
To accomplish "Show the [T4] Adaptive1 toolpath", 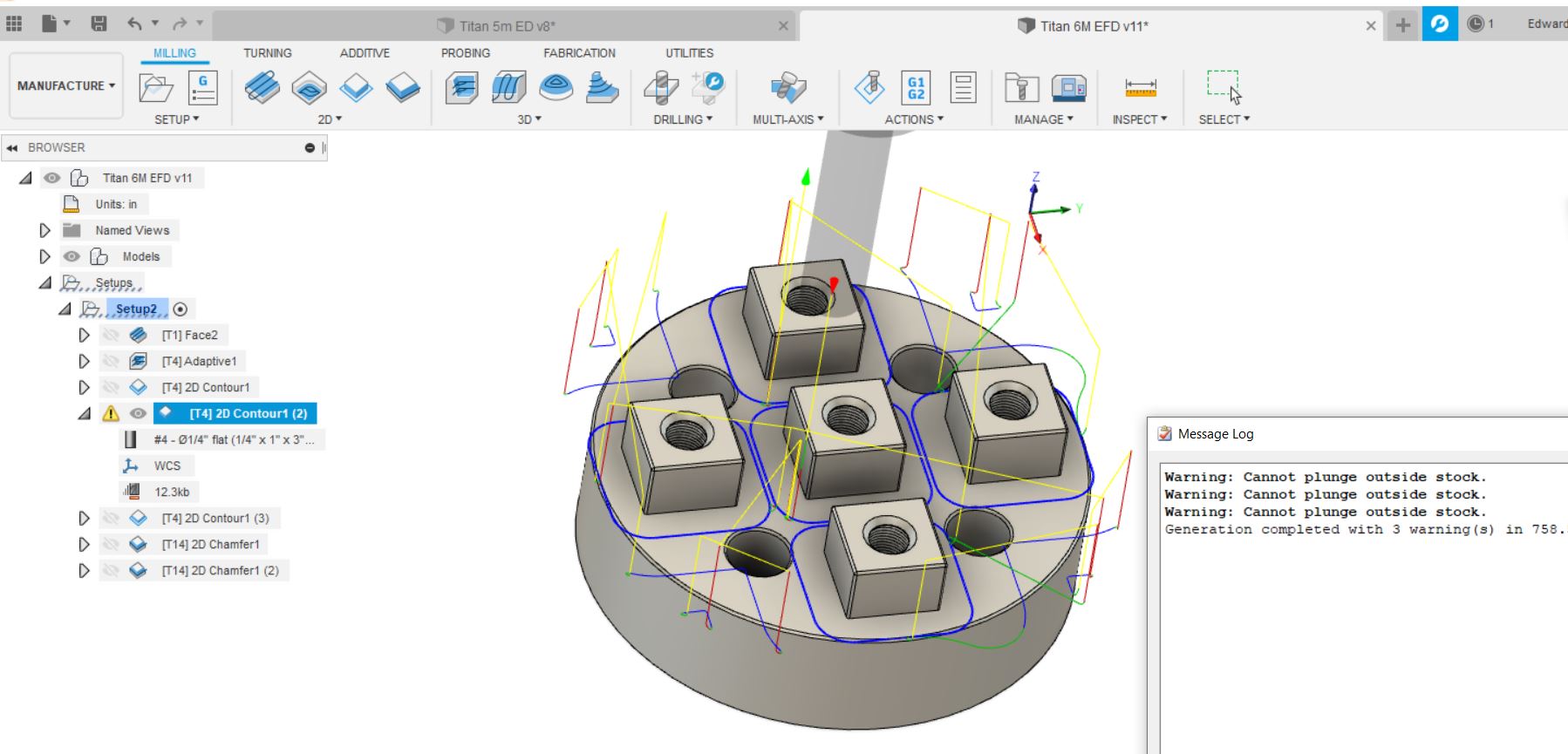I will point(111,362).
